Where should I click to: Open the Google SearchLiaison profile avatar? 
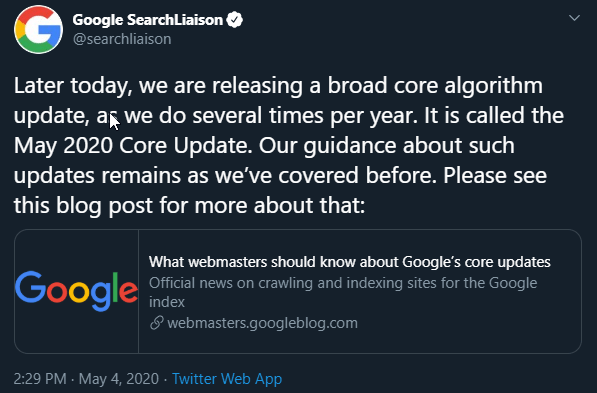coord(38,29)
